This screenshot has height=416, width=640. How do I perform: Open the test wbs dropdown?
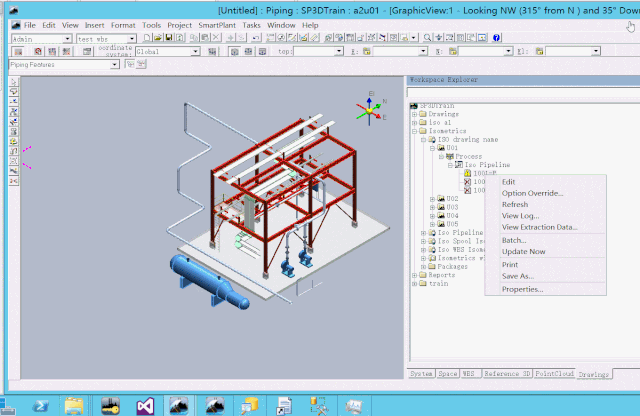click(x=131, y=39)
